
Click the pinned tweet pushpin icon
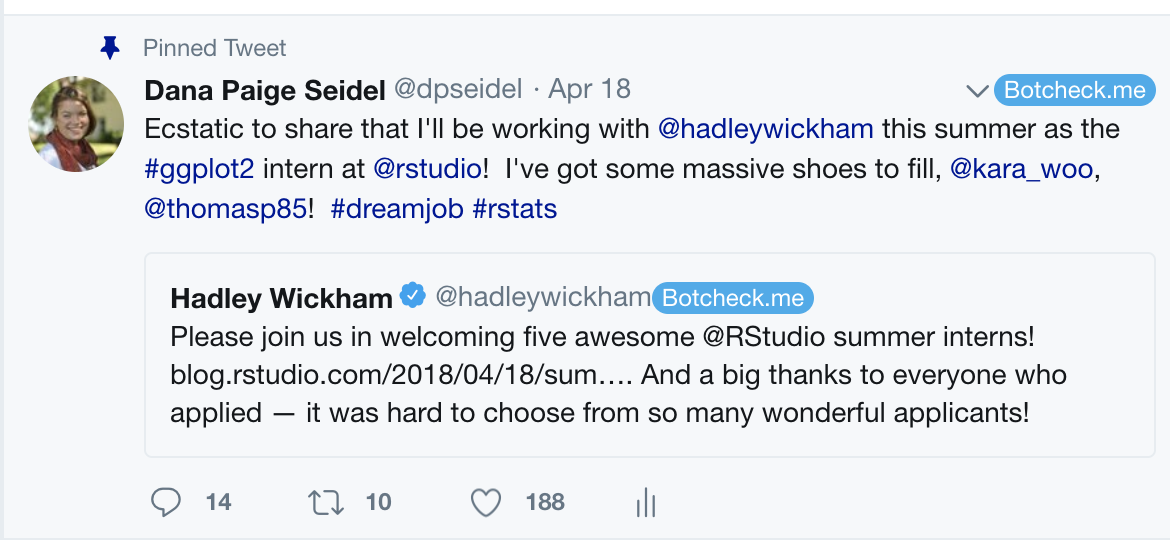click(110, 49)
